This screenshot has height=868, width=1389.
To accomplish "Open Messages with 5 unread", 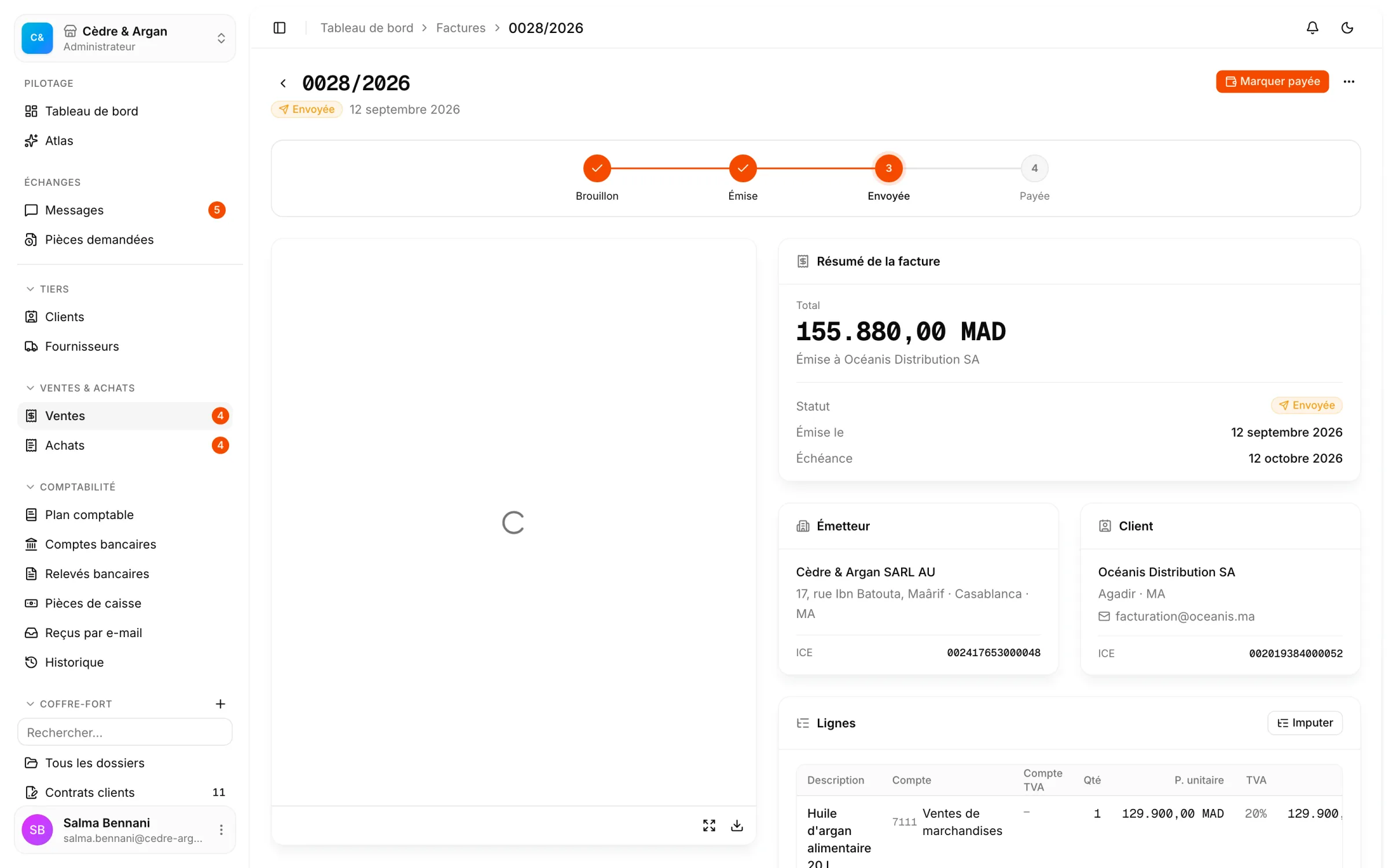I will (x=125, y=210).
